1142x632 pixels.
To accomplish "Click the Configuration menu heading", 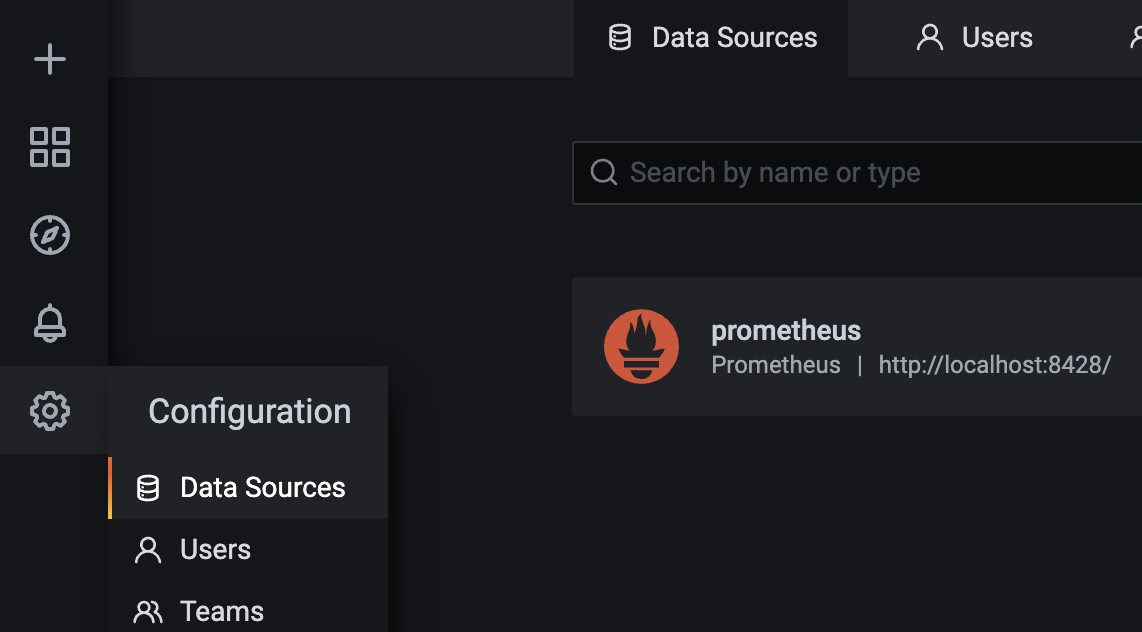I will 249,411.
